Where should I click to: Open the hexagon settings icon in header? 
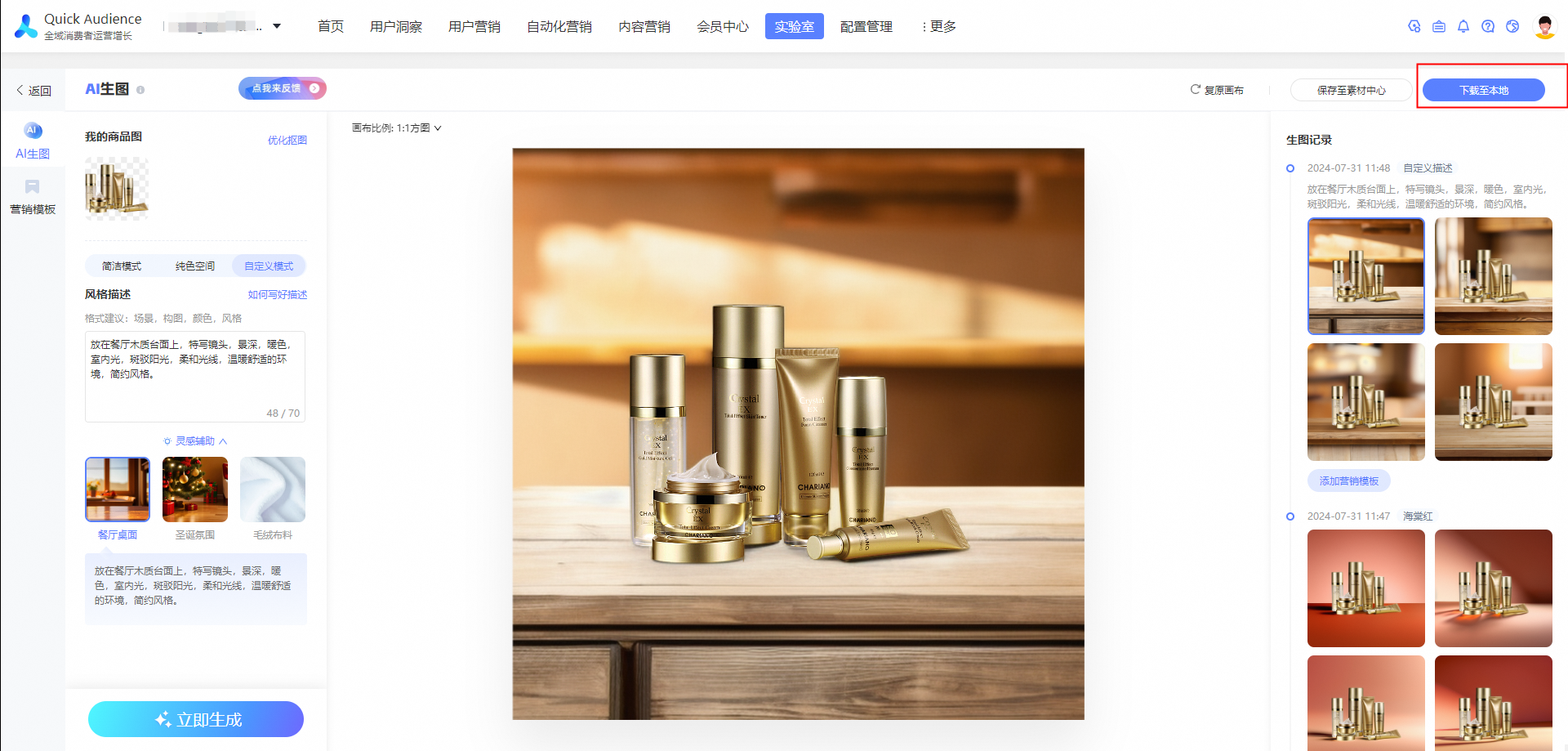pos(1414,26)
